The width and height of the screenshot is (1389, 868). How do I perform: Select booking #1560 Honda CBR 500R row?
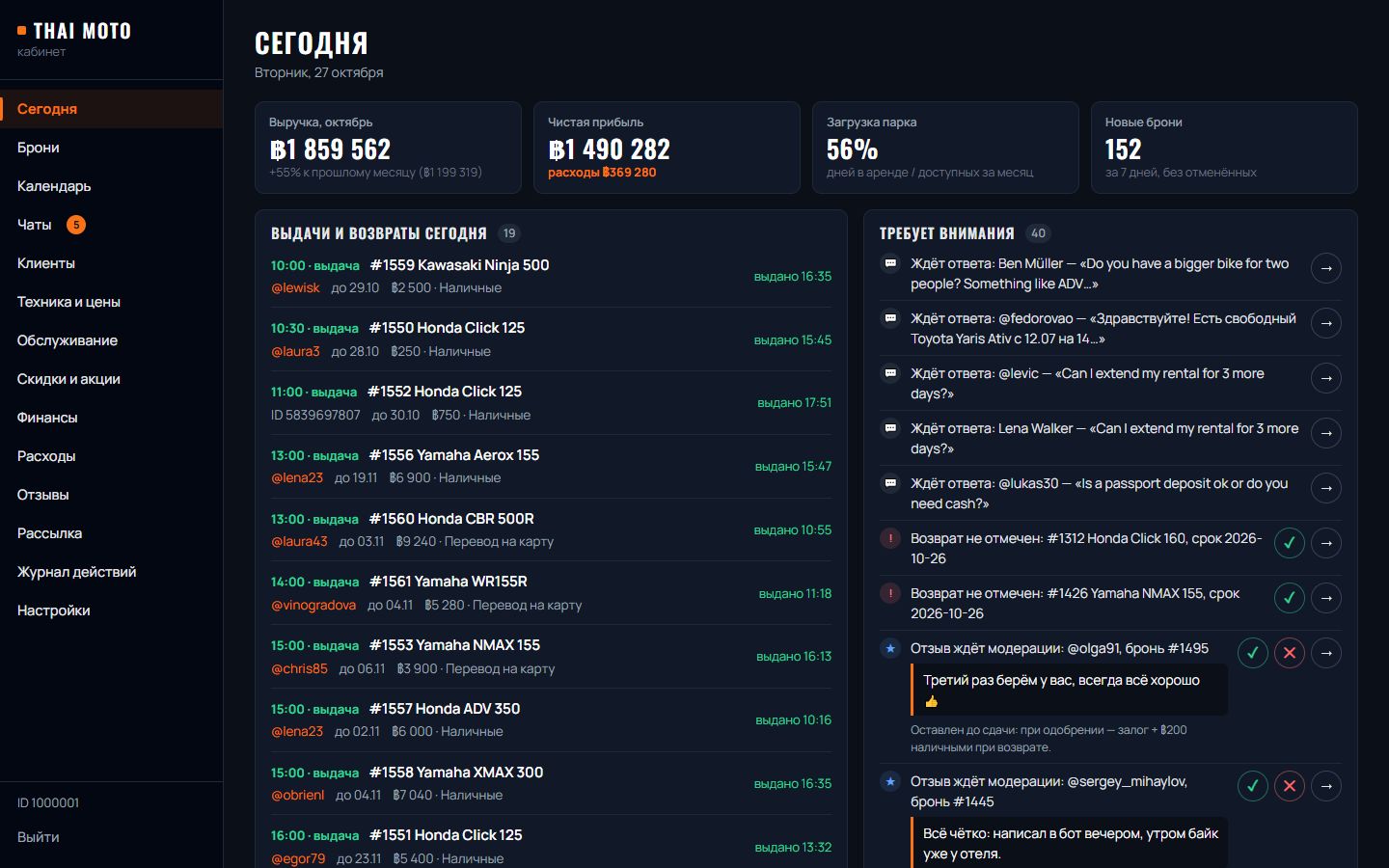(551, 530)
